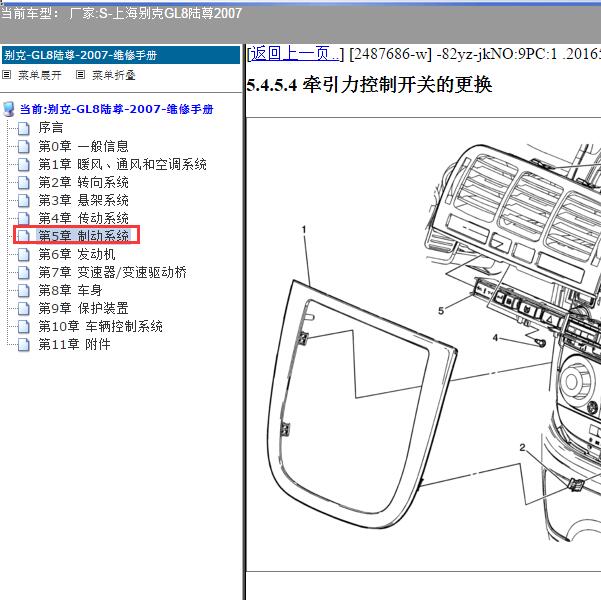Click the 别克-GL8陆尊-2007-维修手册 panel header

(x=121, y=55)
